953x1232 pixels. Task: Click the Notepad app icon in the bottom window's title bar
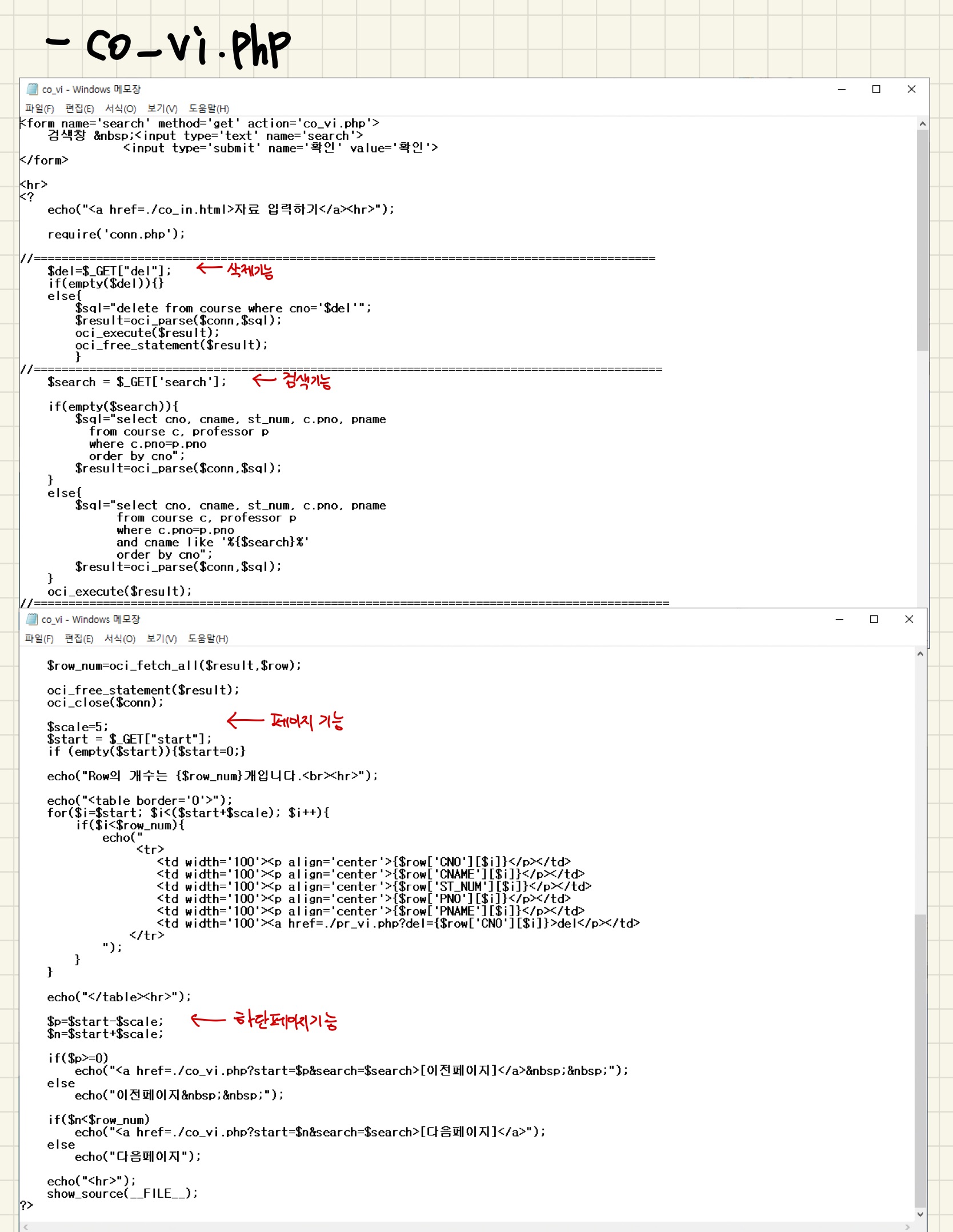pyautogui.click(x=32, y=619)
